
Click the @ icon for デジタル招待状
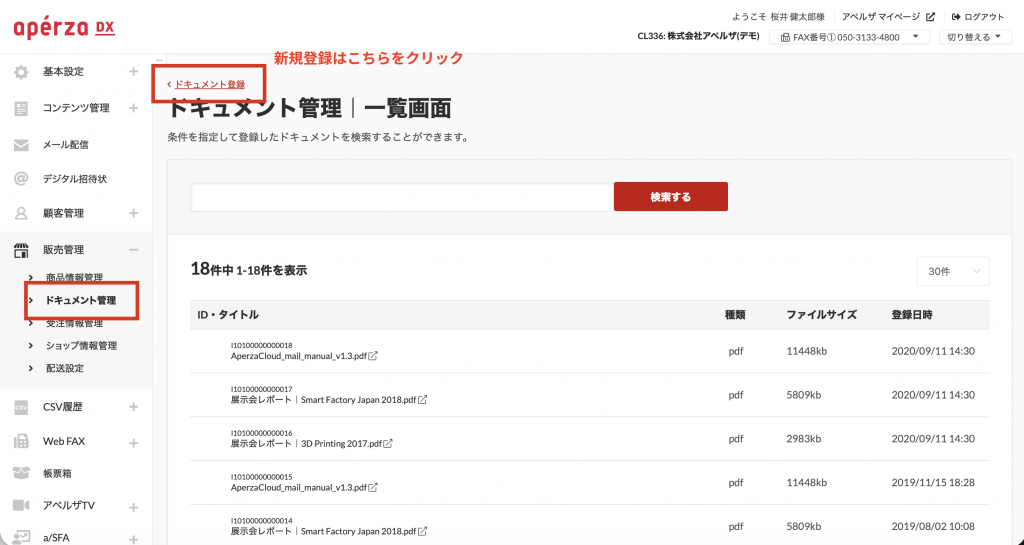point(21,179)
